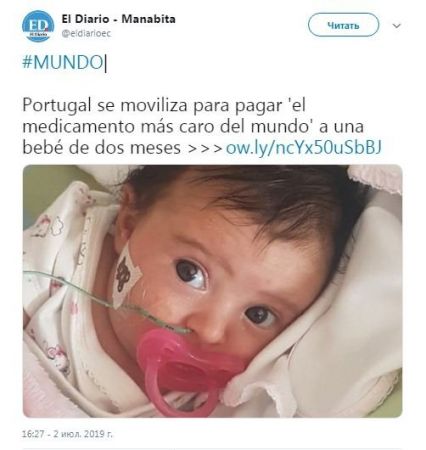Open the El Diario - Manabita profile name
Screen dimensions: 426x450
point(118,19)
